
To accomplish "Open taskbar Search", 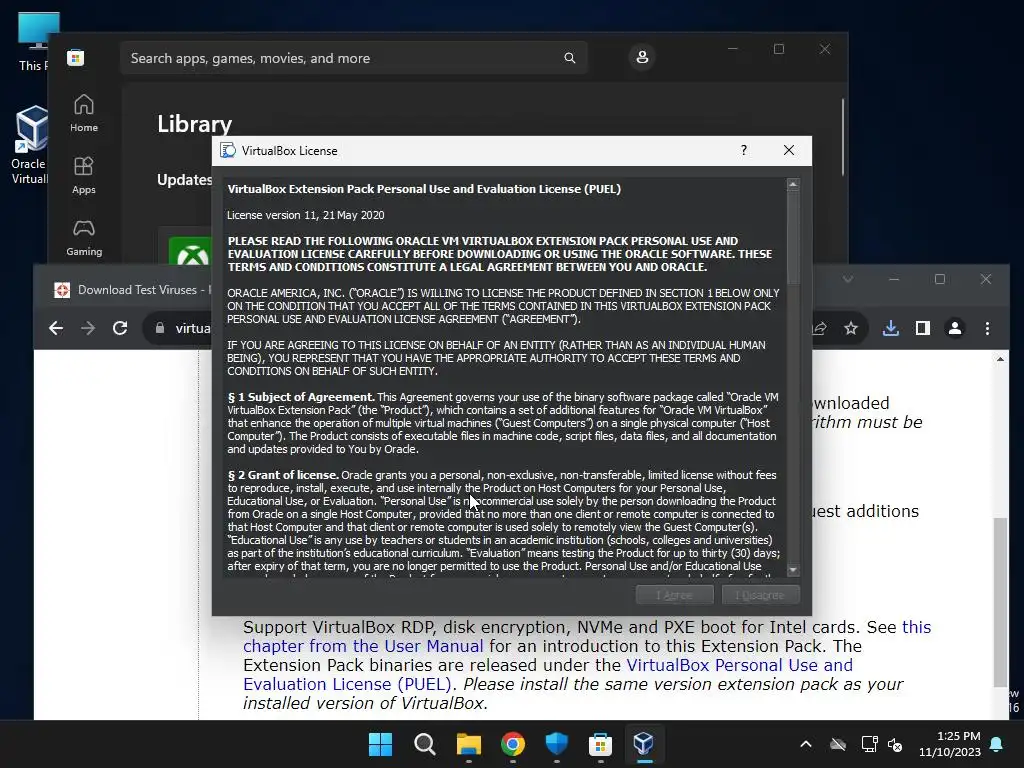I will [424, 743].
